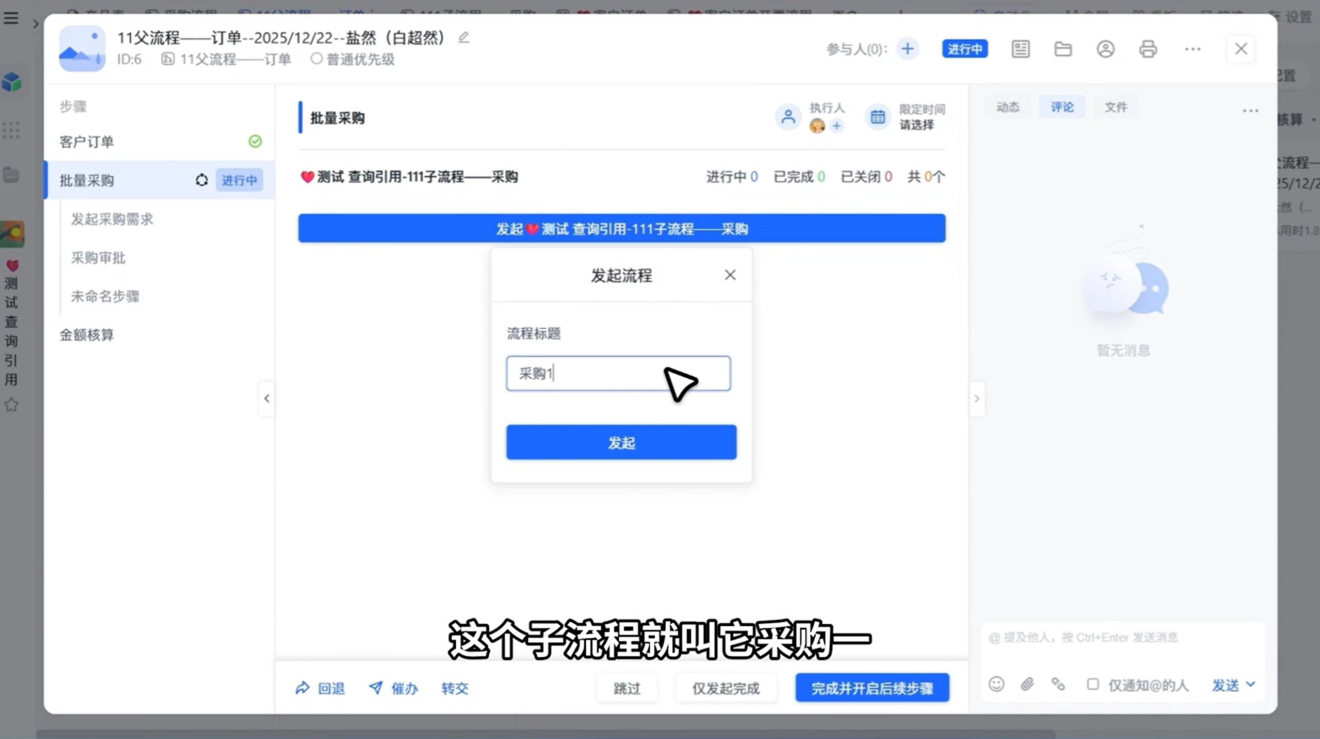Click the 流程标题 input field
This screenshot has height=739, width=1320.
pos(618,373)
